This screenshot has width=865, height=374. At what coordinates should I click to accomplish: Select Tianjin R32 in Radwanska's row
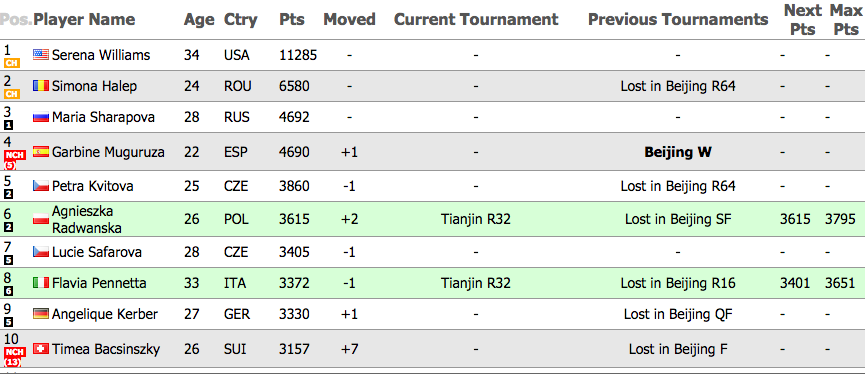(x=476, y=219)
